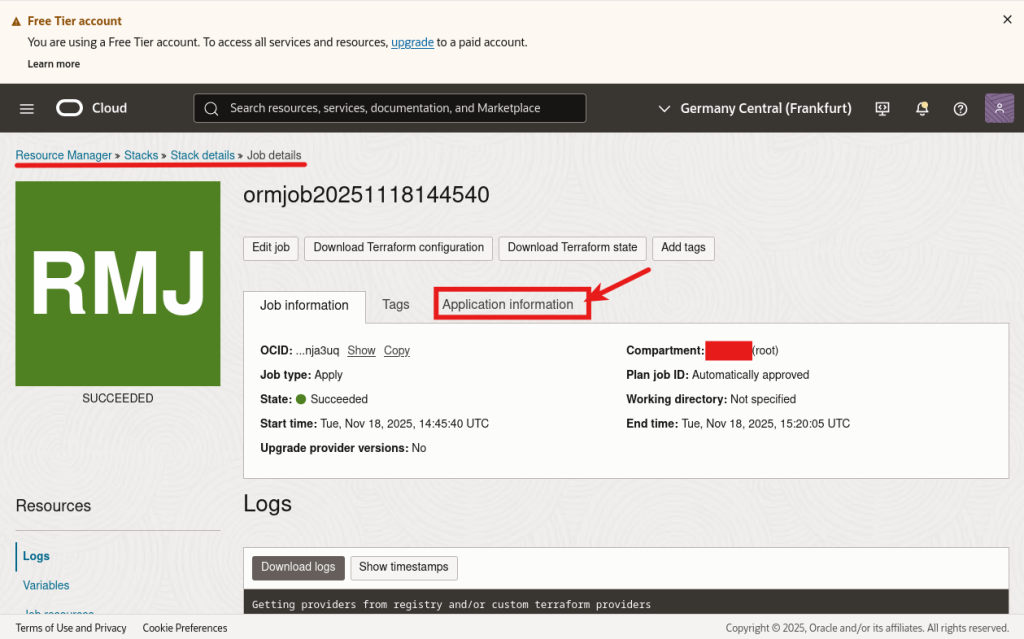Open the notifications bell icon

click(922, 108)
